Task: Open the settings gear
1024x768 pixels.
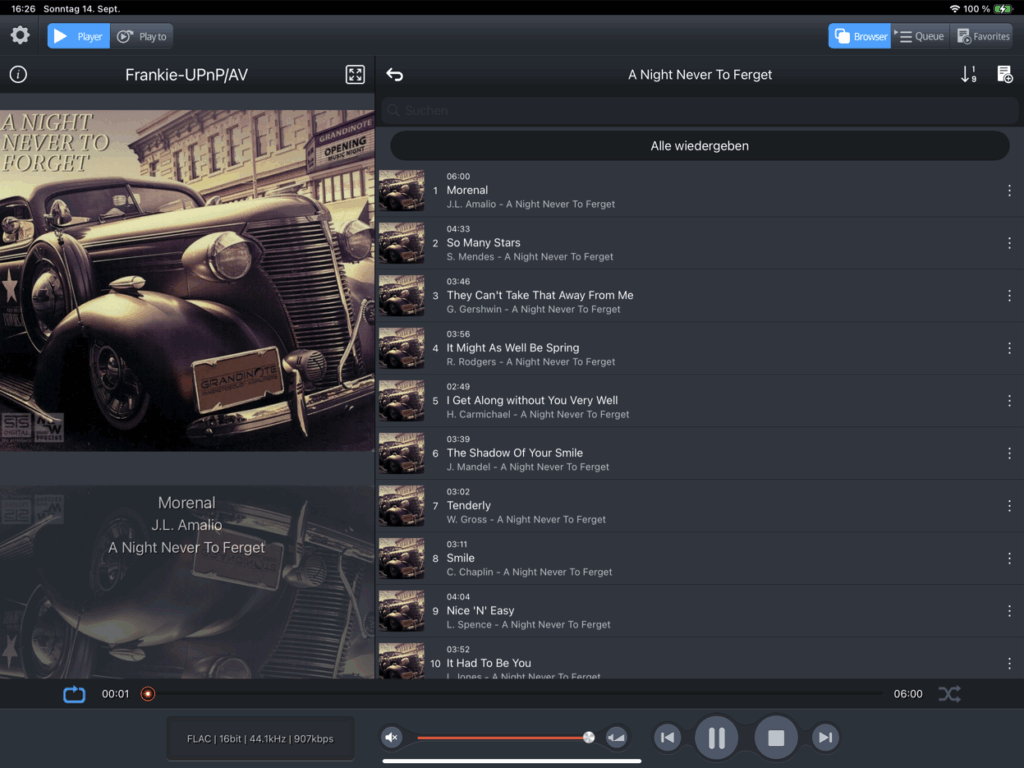Action: (x=20, y=36)
